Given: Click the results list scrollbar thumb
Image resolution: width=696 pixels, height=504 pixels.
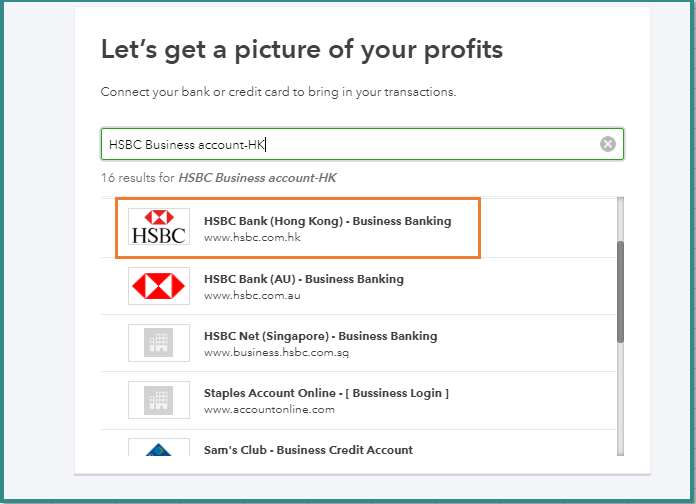Looking at the screenshot, I should tap(620, 292).
